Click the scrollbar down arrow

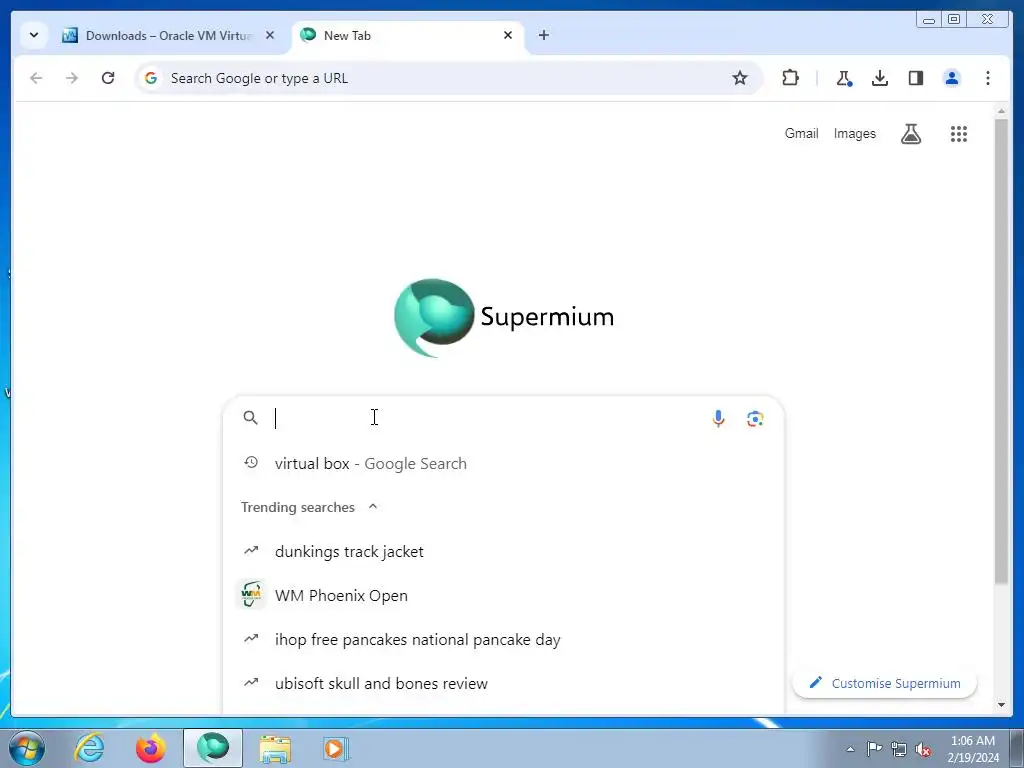[1001, 705]
